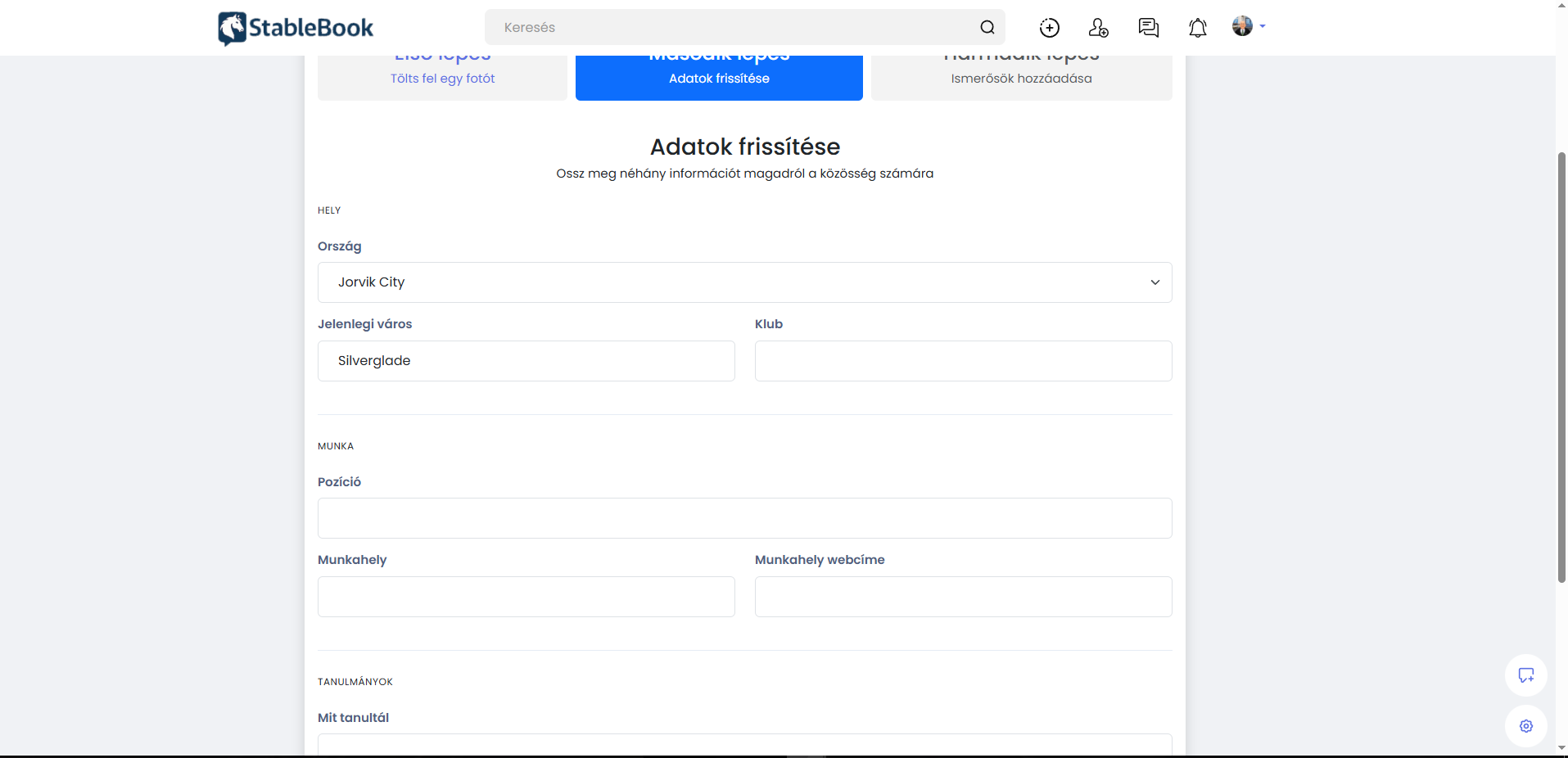This screenshot has height=758, width=1568.
Task: Click the floating new chat icon
Action: [1526, 675]
